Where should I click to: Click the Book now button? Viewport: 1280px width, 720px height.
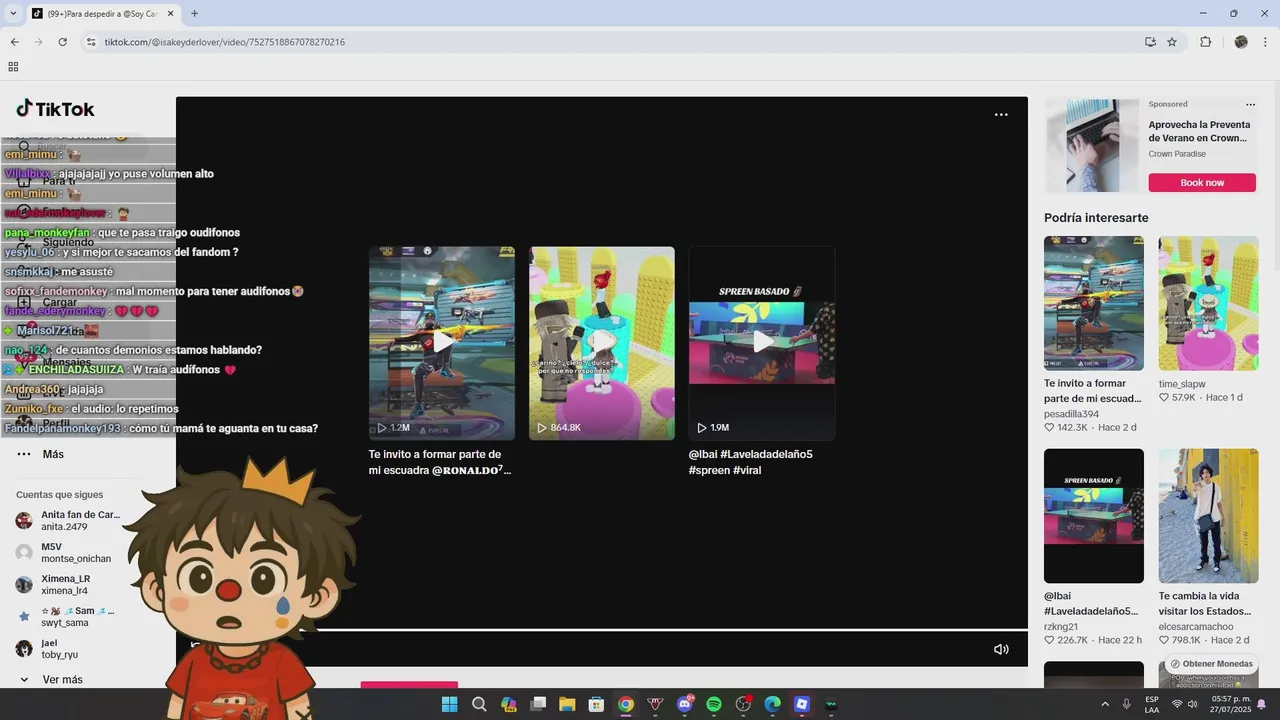click(1202, 183)
